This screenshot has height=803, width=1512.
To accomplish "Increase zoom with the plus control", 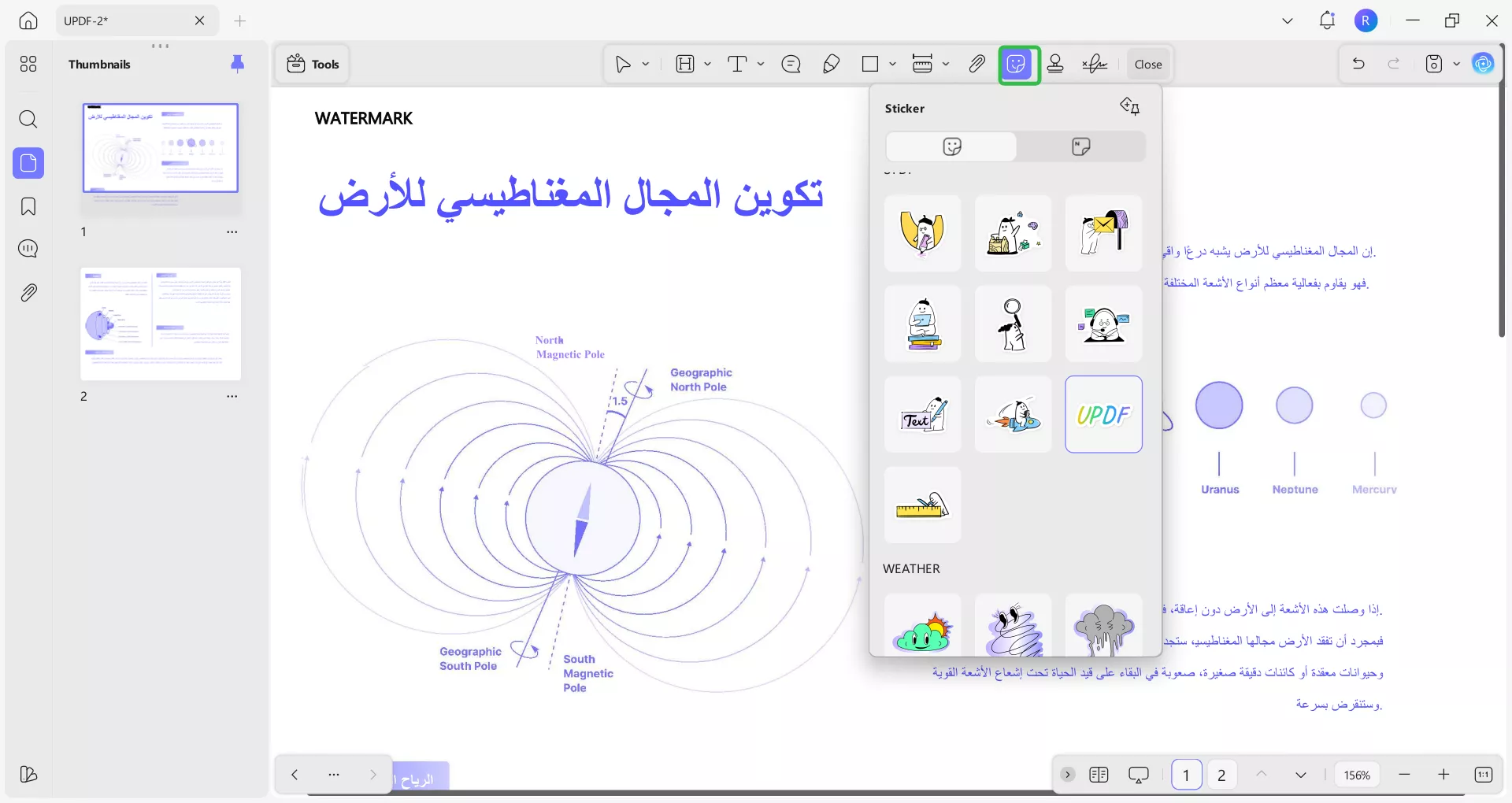I will tap(1444, 775).
